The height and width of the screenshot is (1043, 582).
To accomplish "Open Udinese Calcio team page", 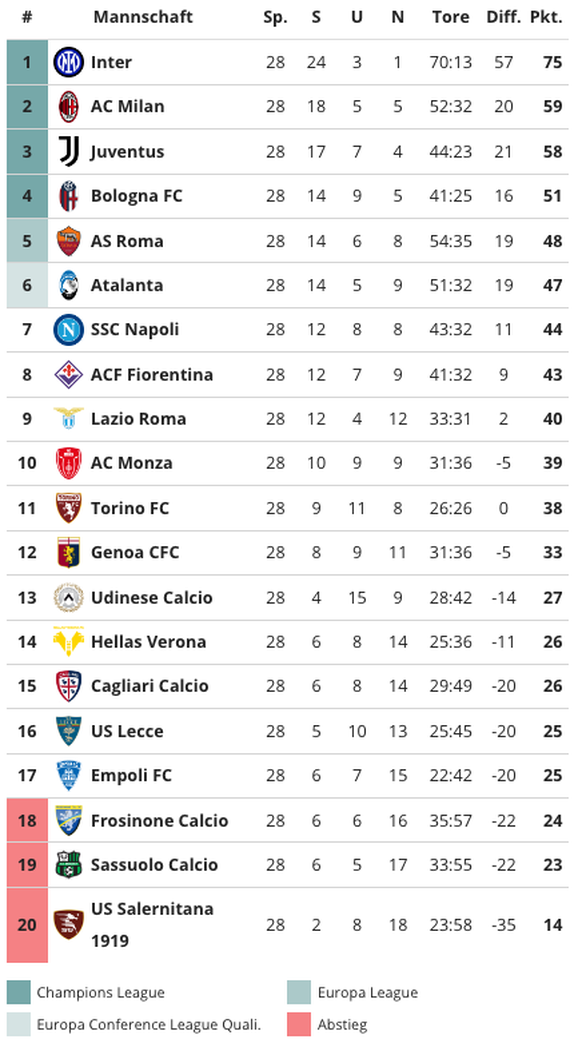I will [152, 597].
